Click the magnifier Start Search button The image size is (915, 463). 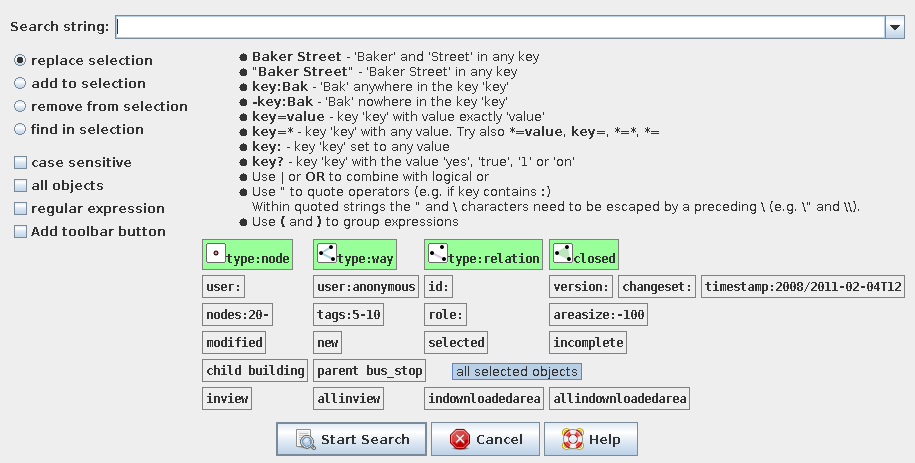pyautogui.click(x=351, y=439)
